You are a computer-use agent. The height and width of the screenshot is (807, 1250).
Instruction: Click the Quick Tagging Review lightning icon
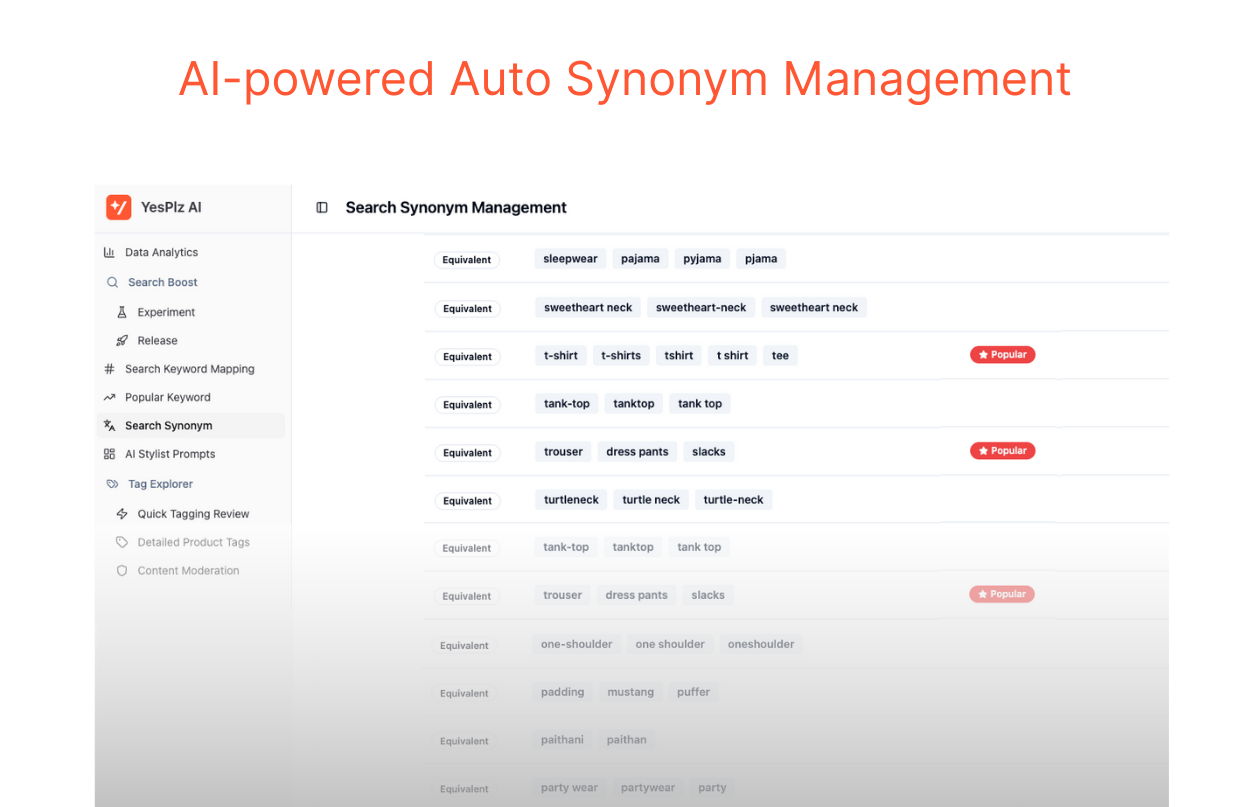click(122, 514)
